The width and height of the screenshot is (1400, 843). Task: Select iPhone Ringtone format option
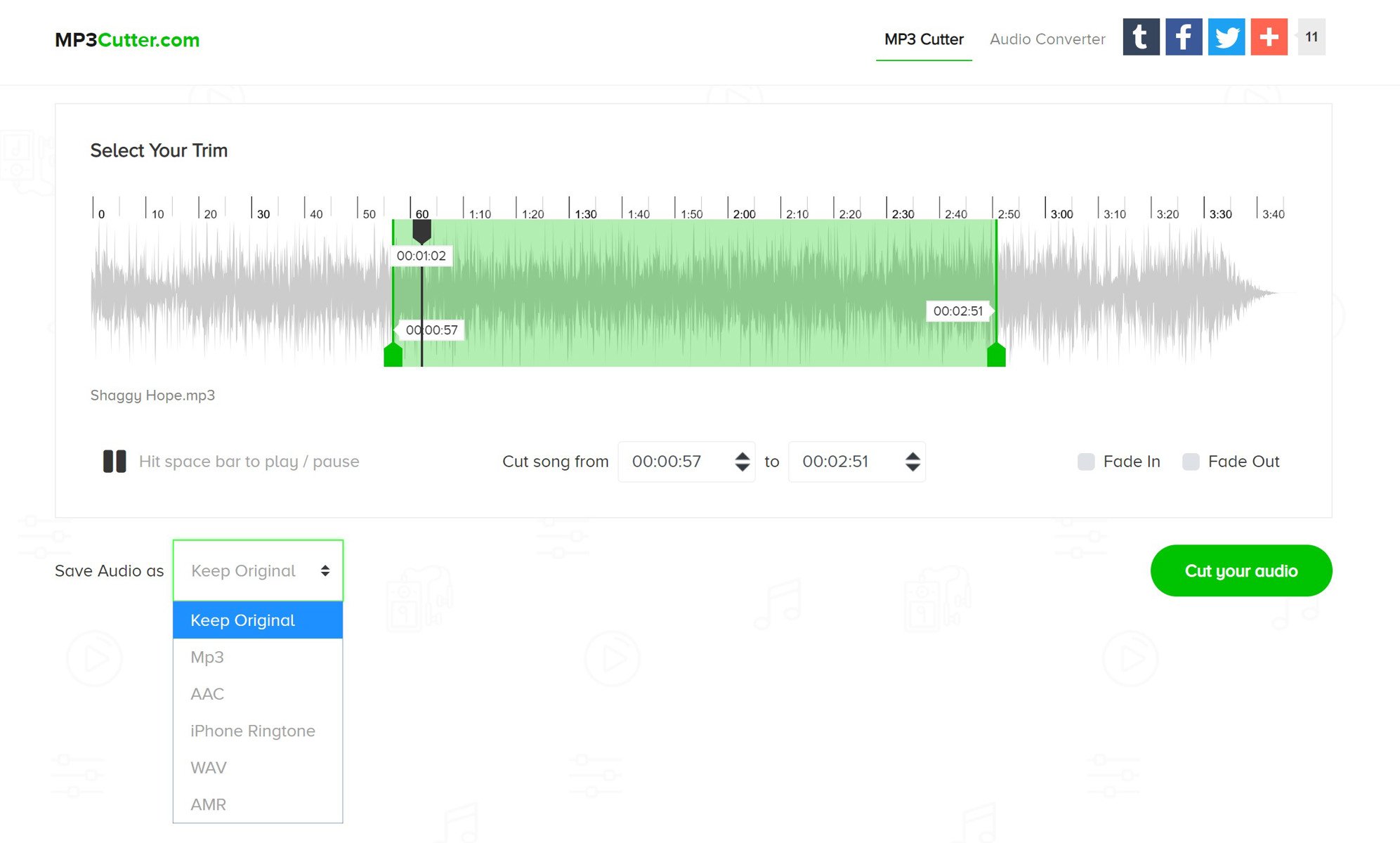point(258,731)
